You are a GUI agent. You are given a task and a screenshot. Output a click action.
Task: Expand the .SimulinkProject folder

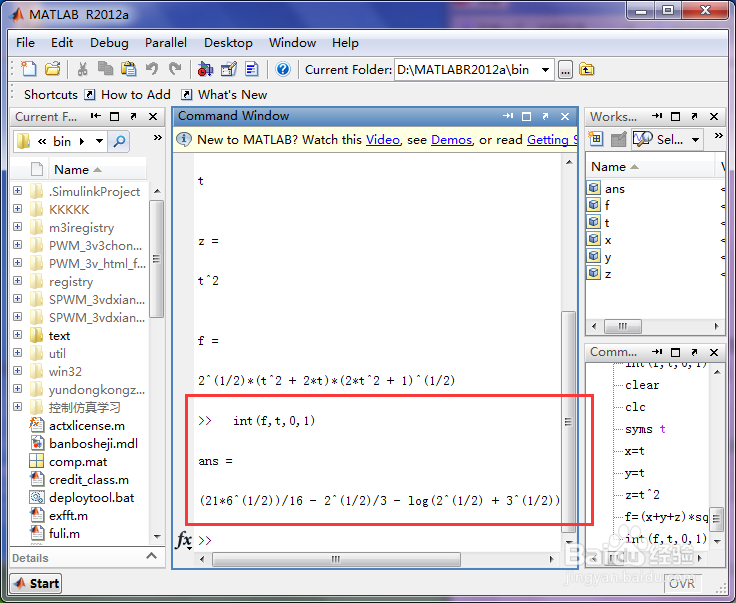coord(17,191)
